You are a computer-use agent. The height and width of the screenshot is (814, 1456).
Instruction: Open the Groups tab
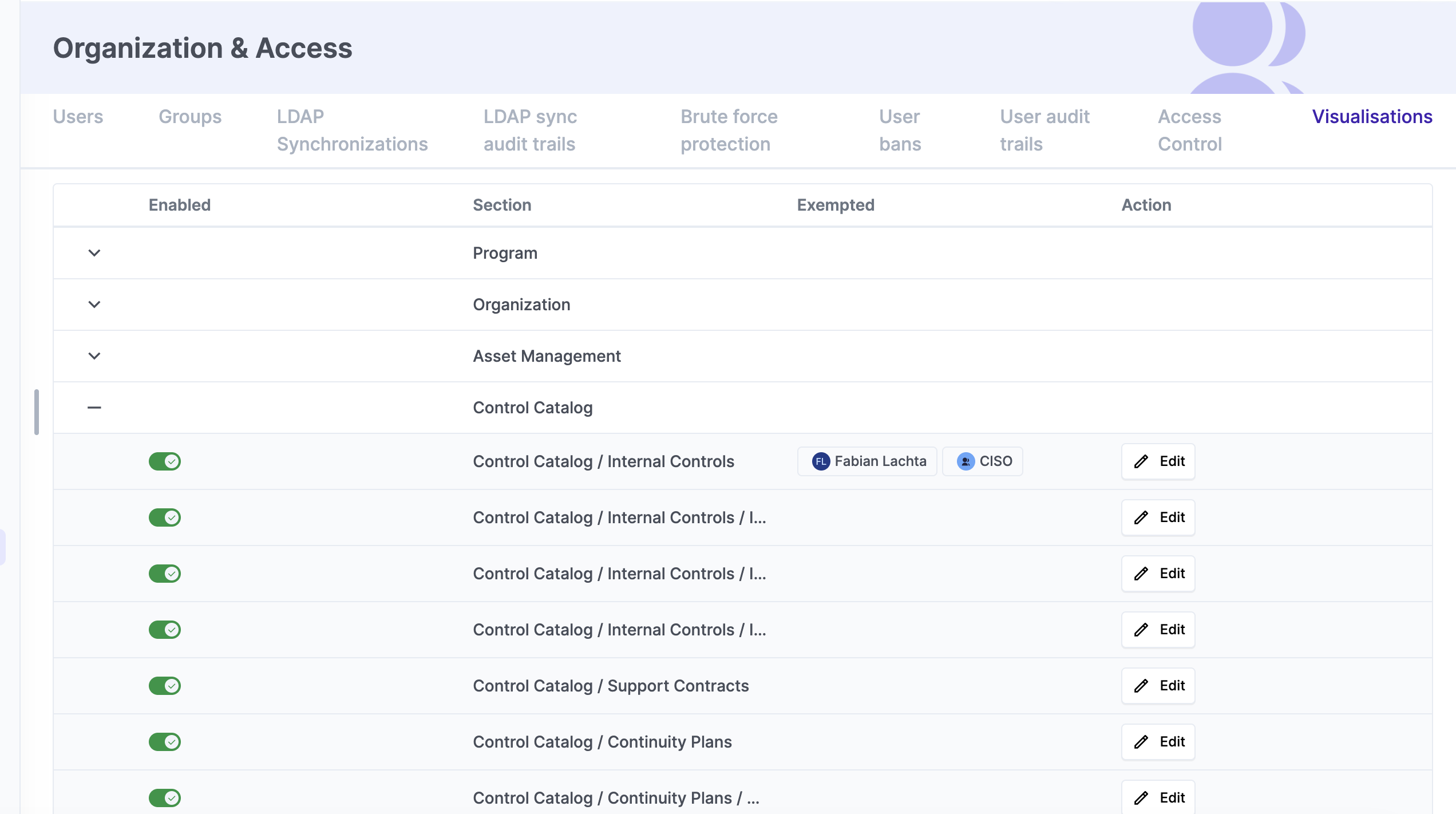[x=190, y=117]
